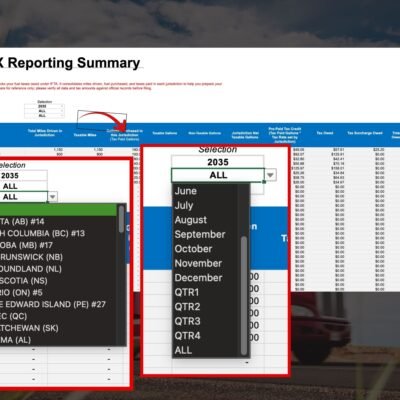Click Total Miles Driven in Jurisdiction header
400x400 pixels.
tap(45, 133)
